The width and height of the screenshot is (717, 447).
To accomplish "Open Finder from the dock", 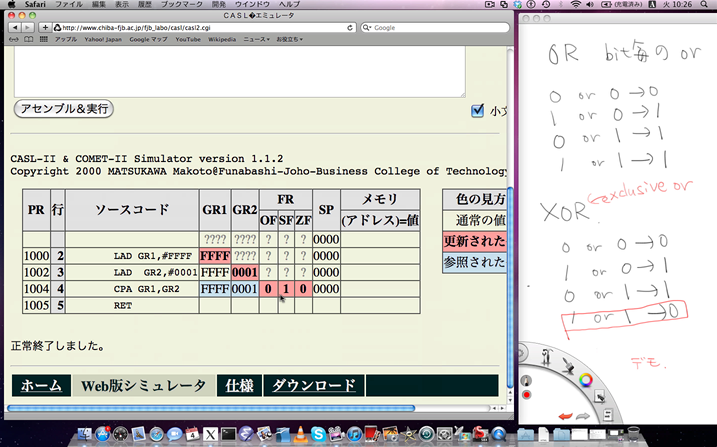I will point(85,434).
